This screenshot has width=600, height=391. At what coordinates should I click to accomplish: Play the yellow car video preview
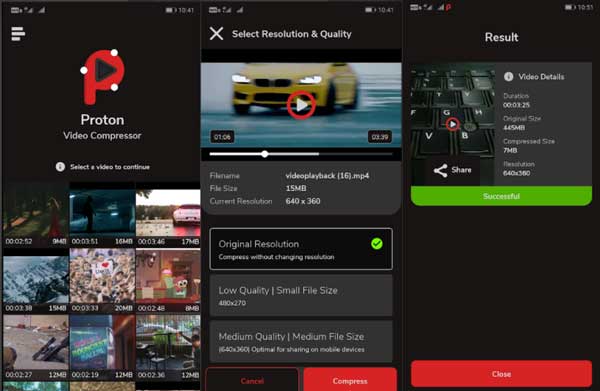click(301, 105)
